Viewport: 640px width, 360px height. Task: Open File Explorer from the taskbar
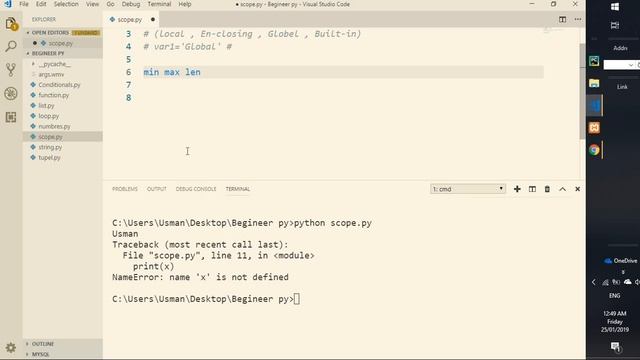[x=594, y=83]
